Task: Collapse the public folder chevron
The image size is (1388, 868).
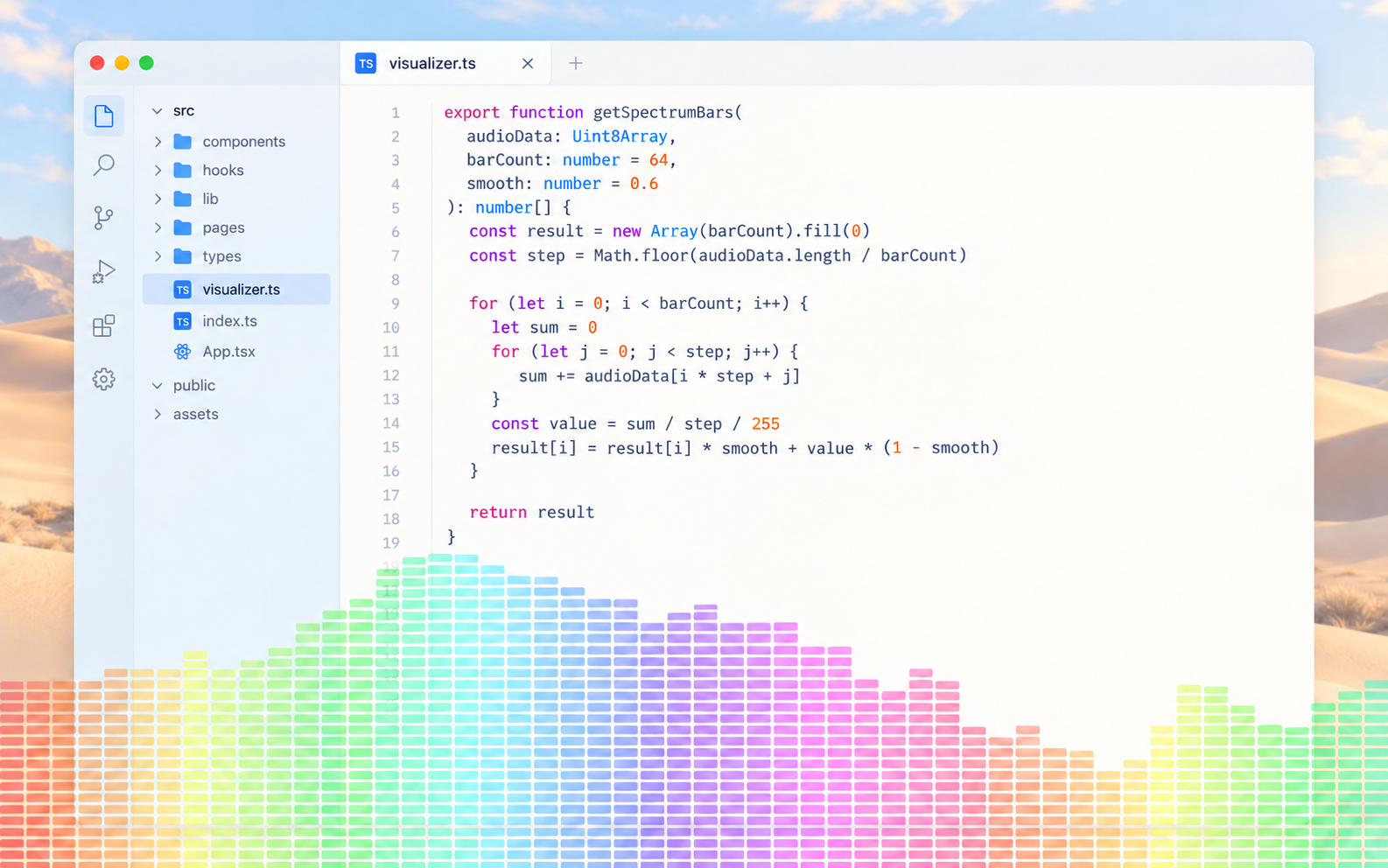Action: (158, 386)
